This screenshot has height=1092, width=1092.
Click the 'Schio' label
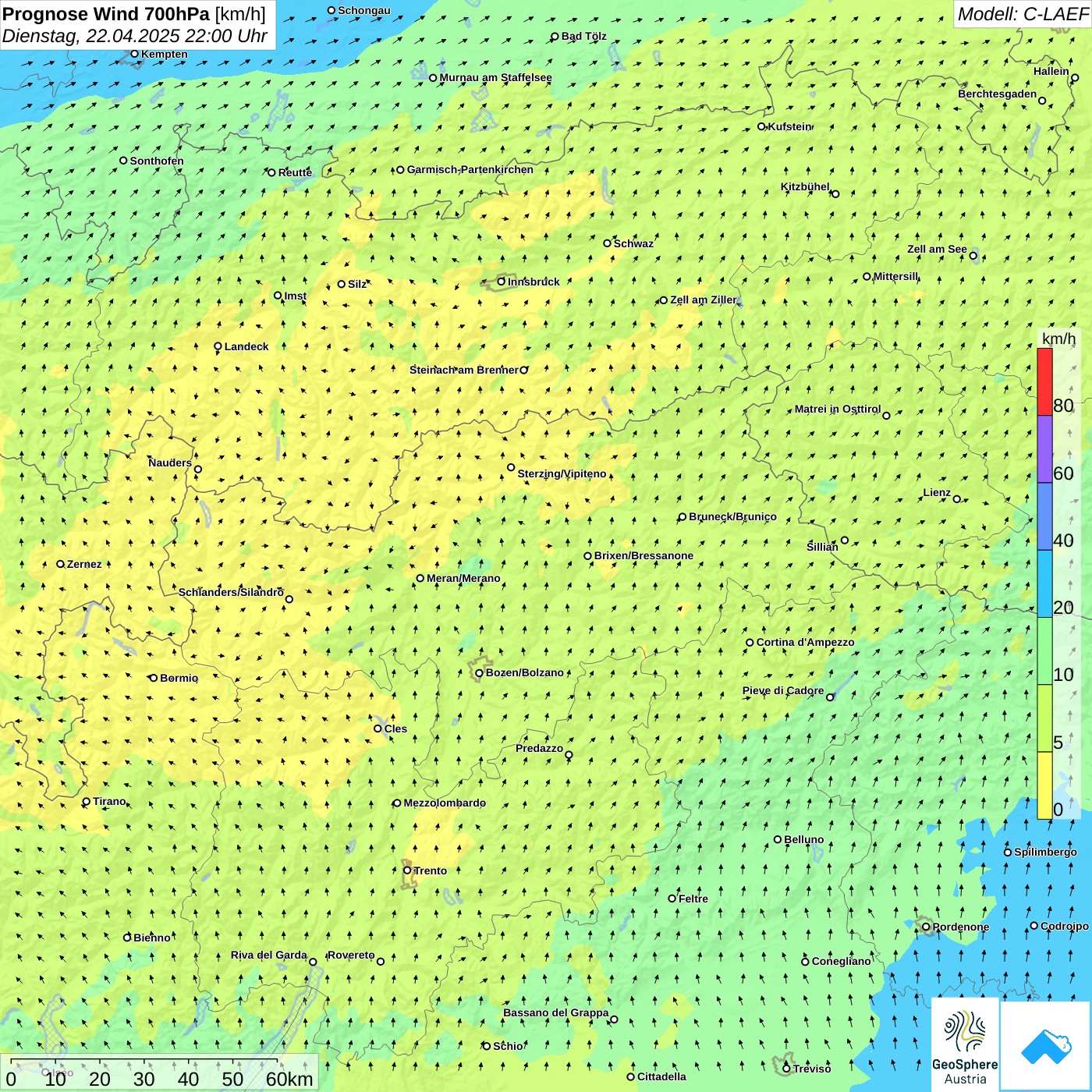pyautogui.click(x=509, y=1046)
